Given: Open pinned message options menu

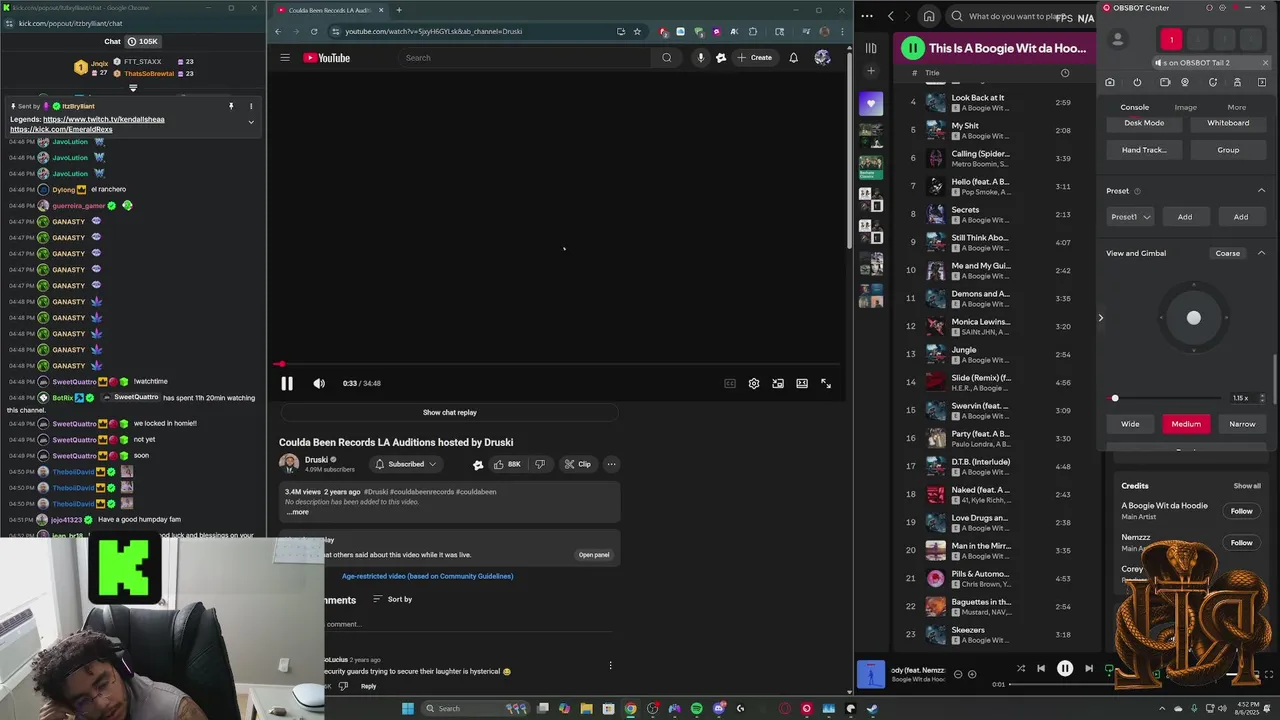Looking at the screenshot, I should pyautogui.click(x=251, y=106).
